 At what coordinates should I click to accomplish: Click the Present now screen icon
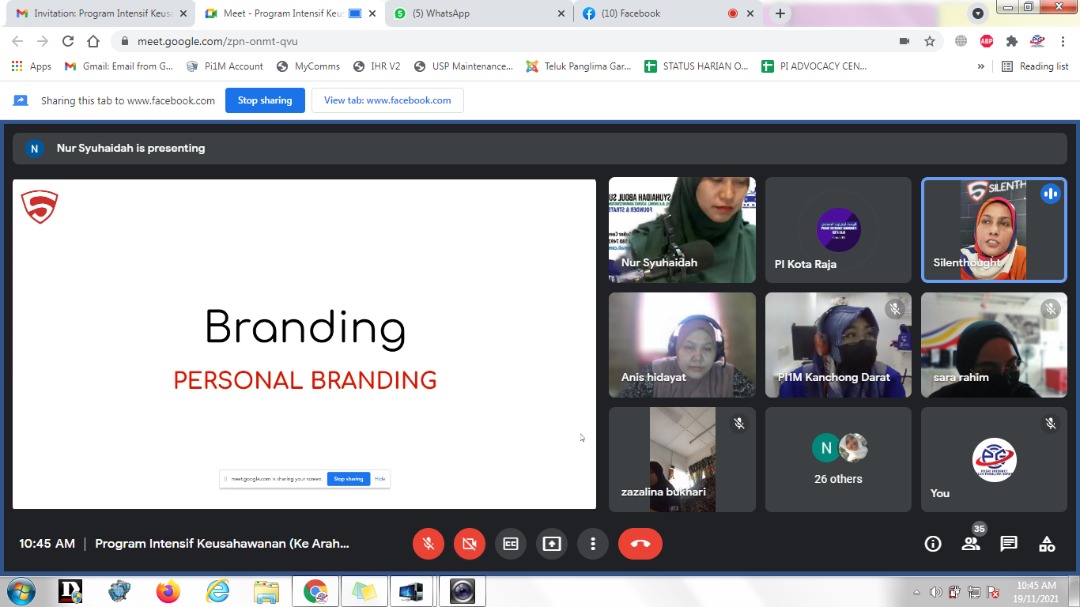[551, 544]
